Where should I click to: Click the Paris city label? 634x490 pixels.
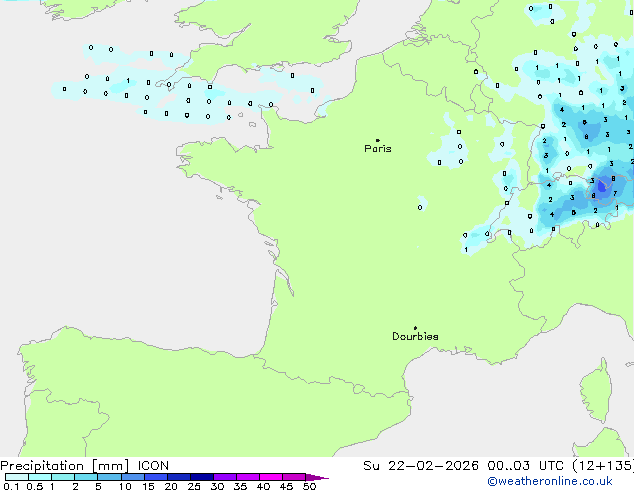(378, 149)
